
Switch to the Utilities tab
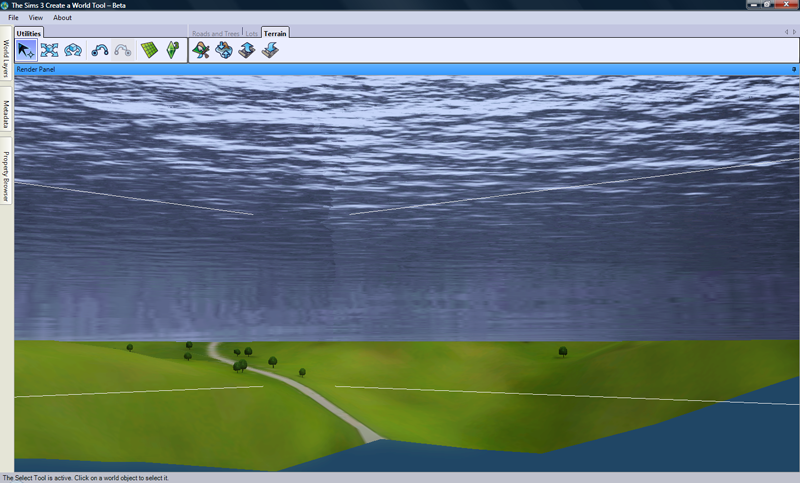point(29,33)
